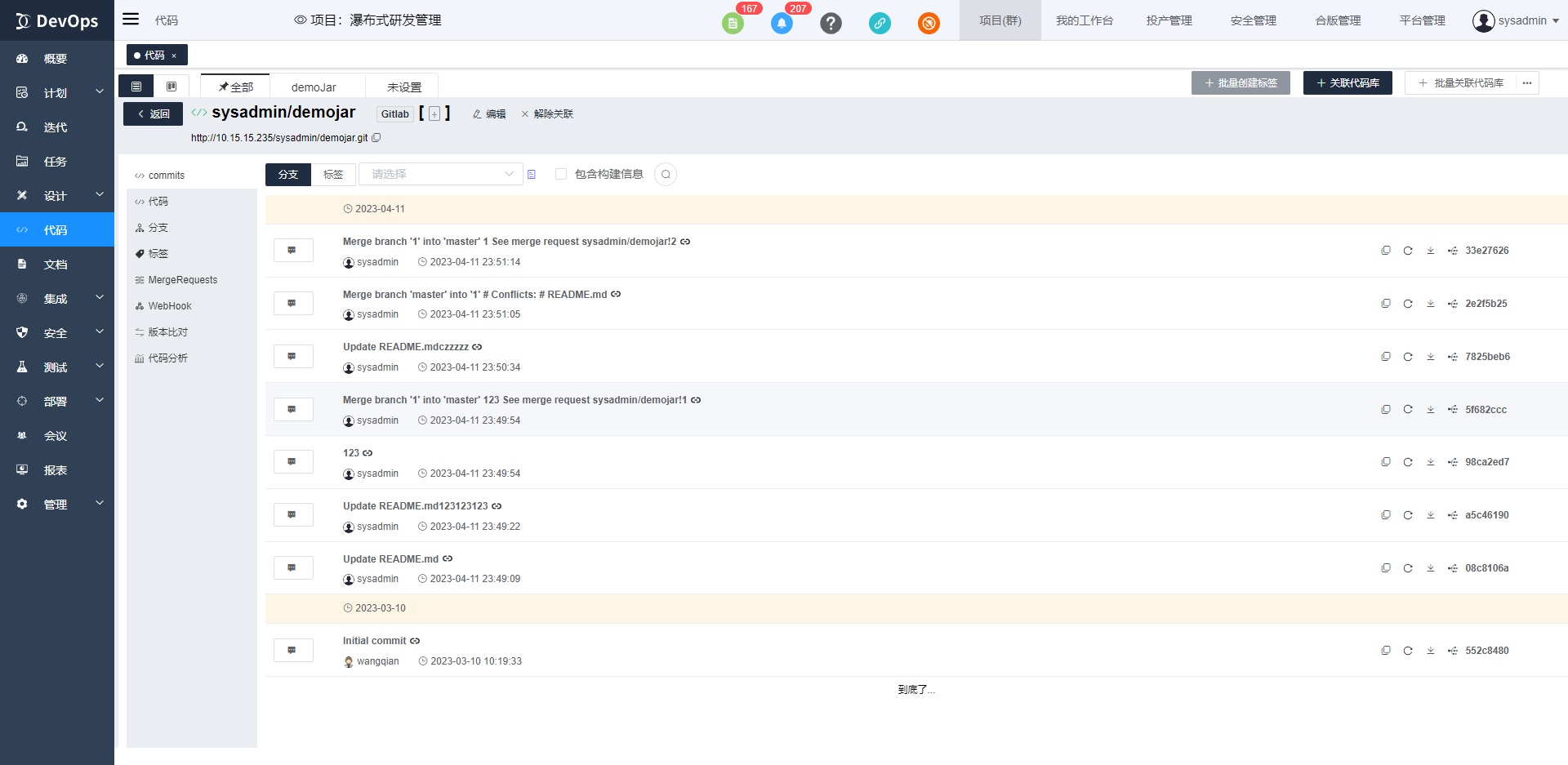Screen dimensions: 1568x765
Task: Copy icon for commit 7825beb6
Action: [1386, 357]
